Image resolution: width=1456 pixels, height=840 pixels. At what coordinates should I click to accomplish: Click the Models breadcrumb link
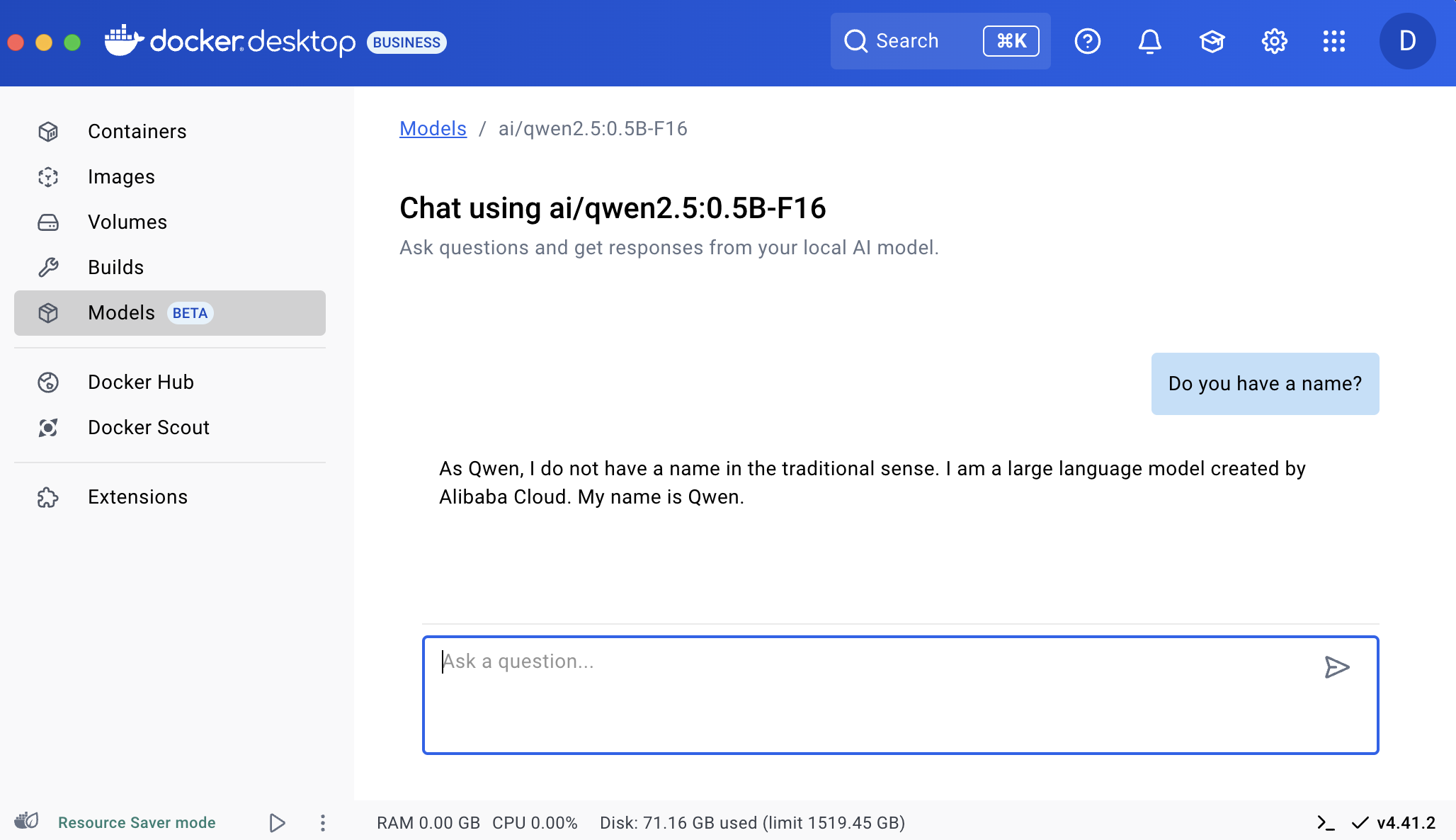(433, 128)
